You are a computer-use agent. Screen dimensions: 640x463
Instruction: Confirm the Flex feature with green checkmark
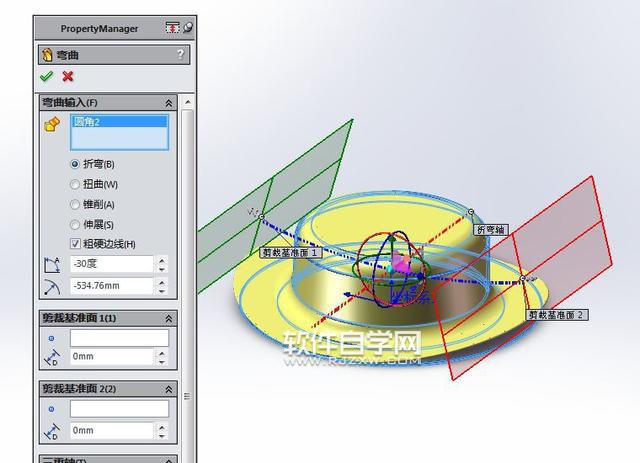pyautogui.click(x=47, y=76)
